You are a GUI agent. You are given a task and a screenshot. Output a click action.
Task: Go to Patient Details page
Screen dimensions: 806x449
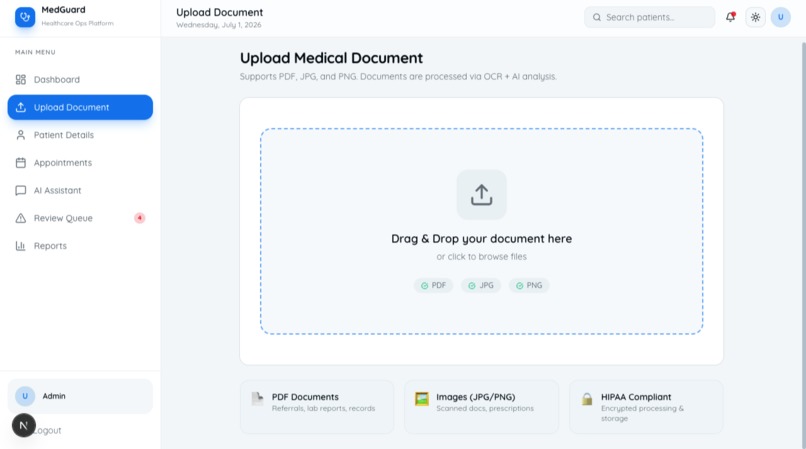pos(80,135)
